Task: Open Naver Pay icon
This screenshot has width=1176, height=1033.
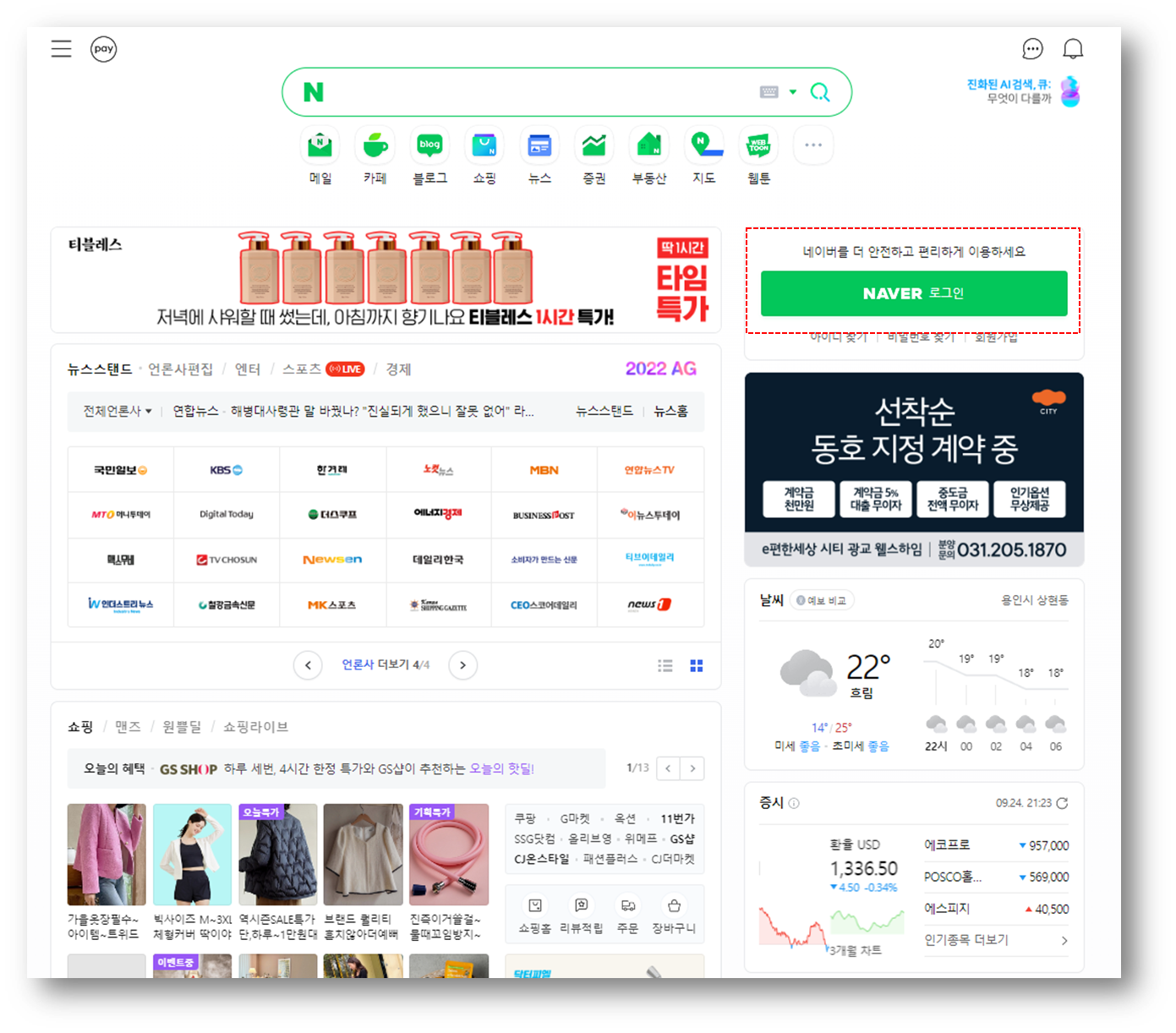Action: [104, 49]
